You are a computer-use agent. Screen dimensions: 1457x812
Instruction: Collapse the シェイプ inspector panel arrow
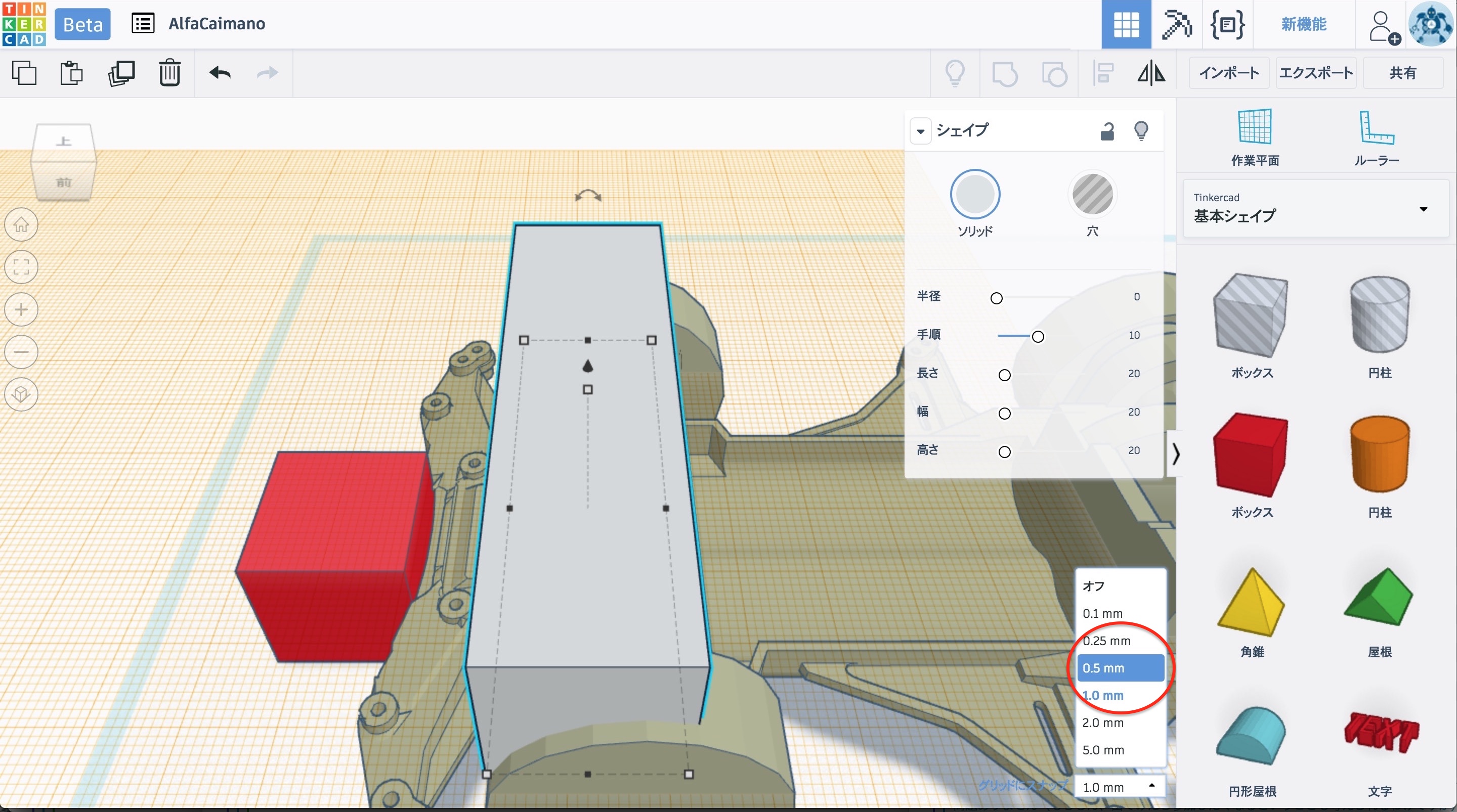click(920, 131)
